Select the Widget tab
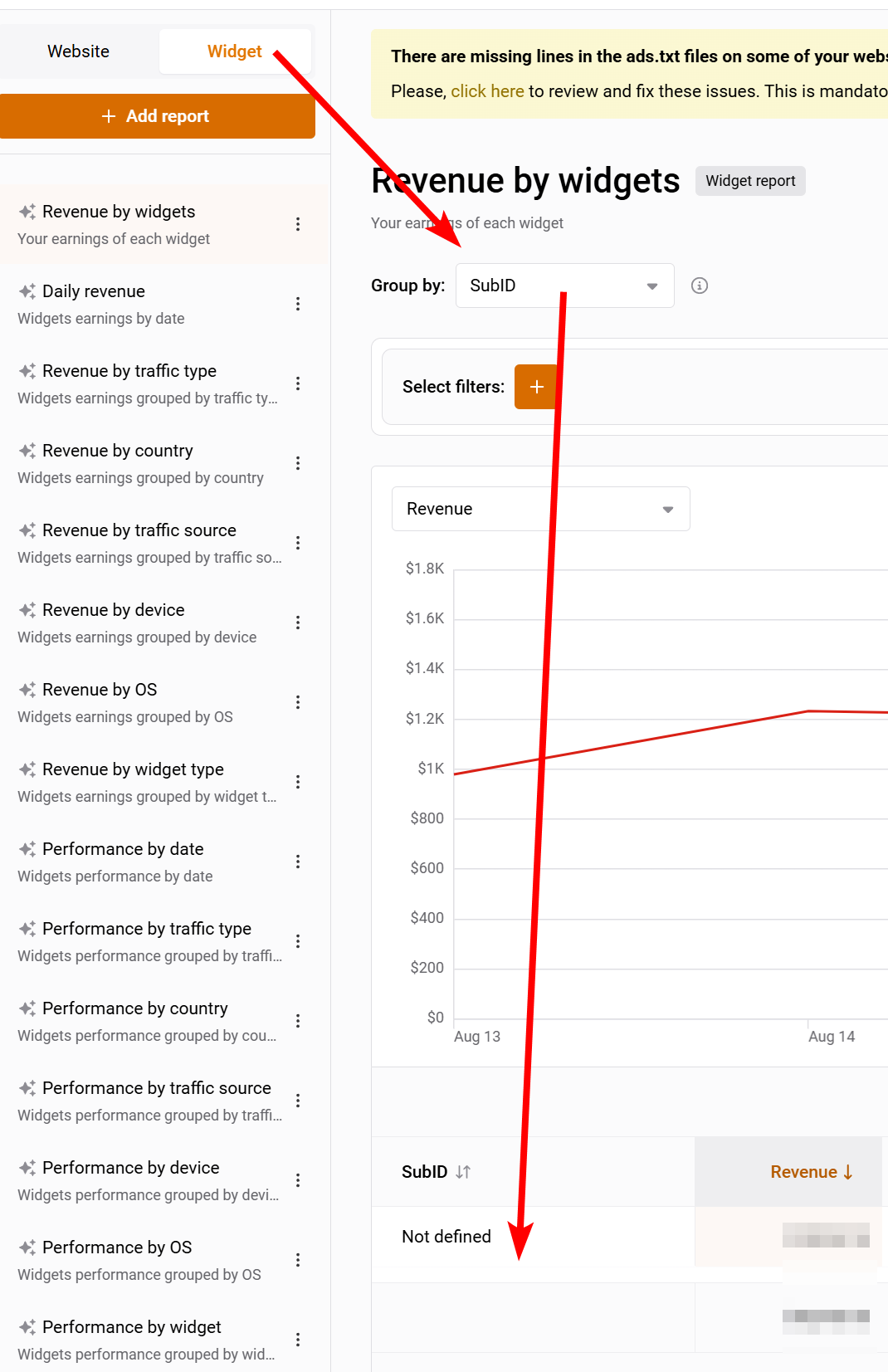Screen dimensions: 888x1372 (x=234, y=51)
